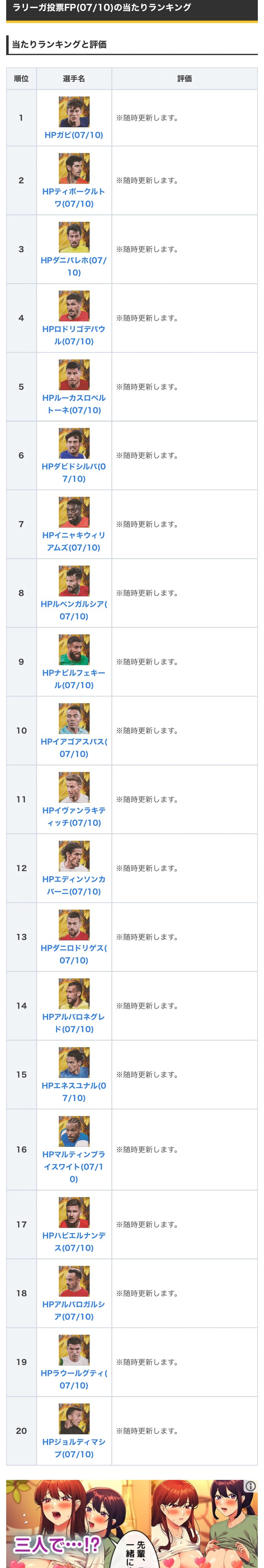Image resolution: width=264 pixels, height=1568 pixels.
Task: Open the HPイアゴアスパス(07/10) text link
Action: click(74, 748)
